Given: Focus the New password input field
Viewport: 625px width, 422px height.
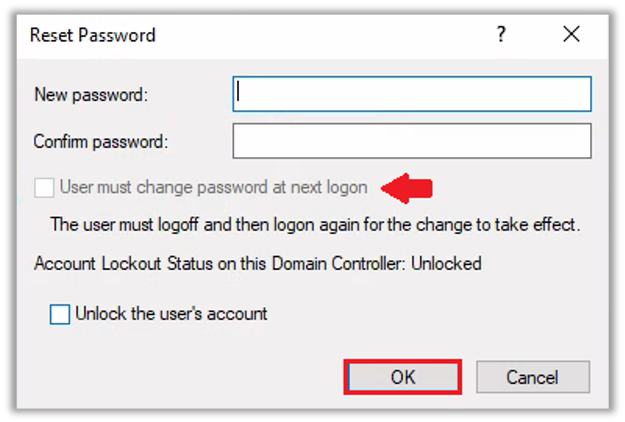Looking at the screenshot, I should click(x=412, y=94).
